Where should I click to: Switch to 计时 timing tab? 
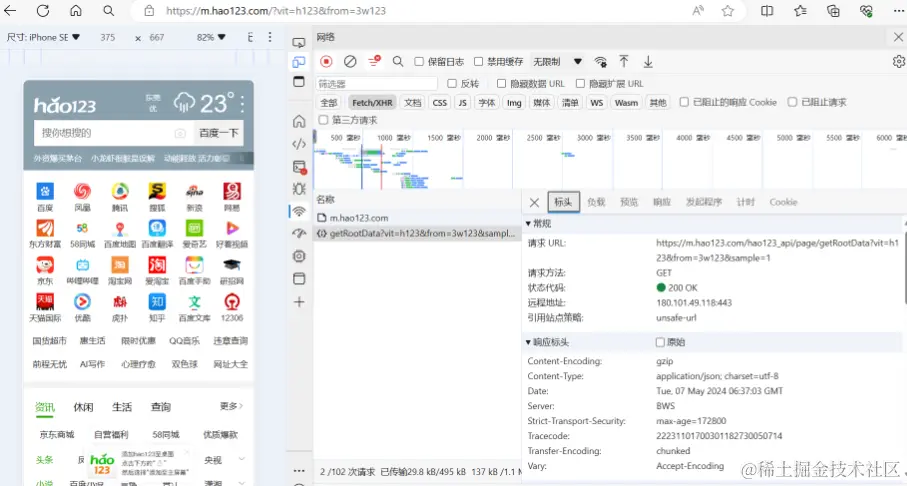pyautogui.click(x=746, y=202)
